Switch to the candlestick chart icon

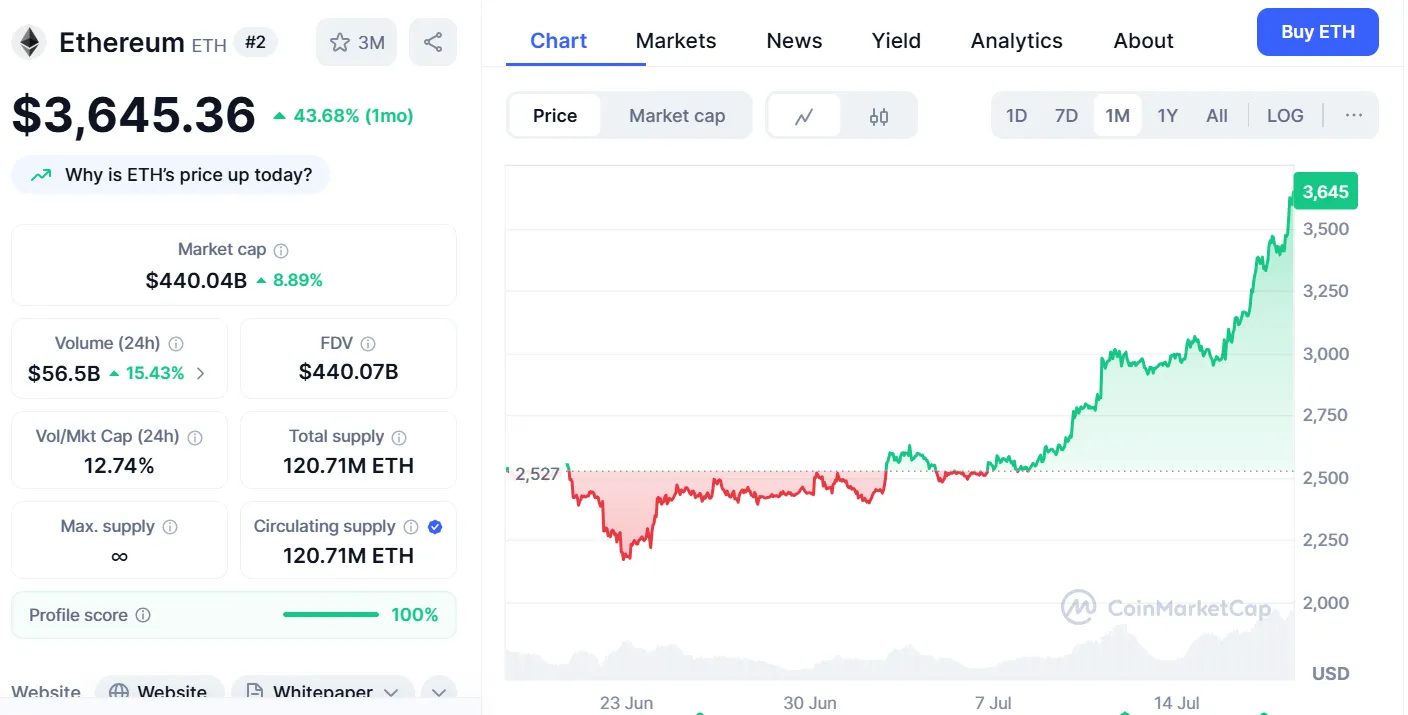(x=879, y=116)
